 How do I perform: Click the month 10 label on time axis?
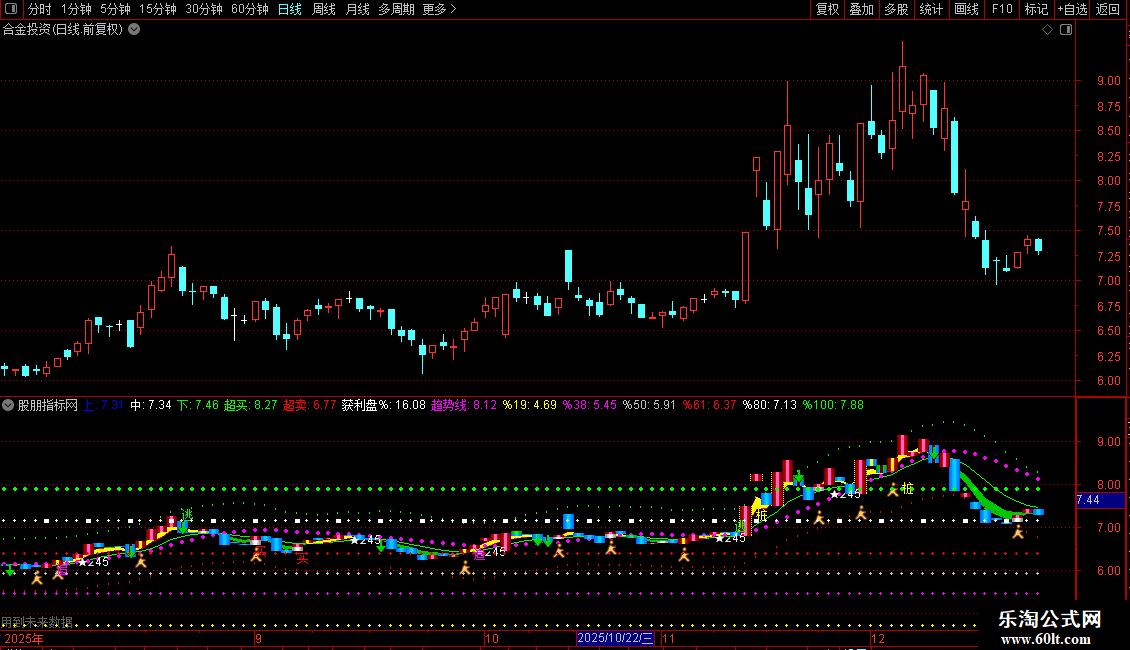tap(491, 638)
